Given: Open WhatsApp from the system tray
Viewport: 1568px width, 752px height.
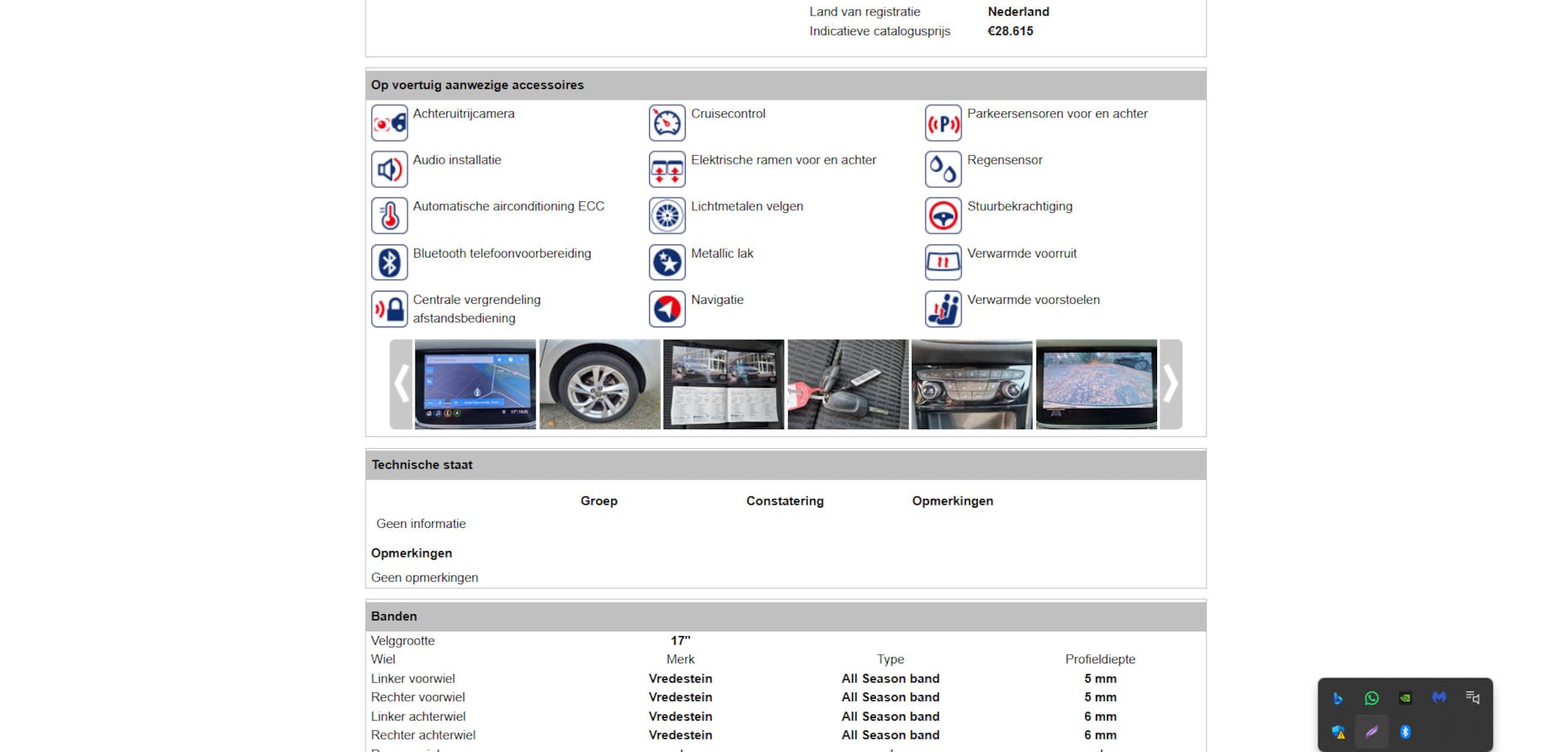Looking at the screenshot, I should click(1372, 698).
